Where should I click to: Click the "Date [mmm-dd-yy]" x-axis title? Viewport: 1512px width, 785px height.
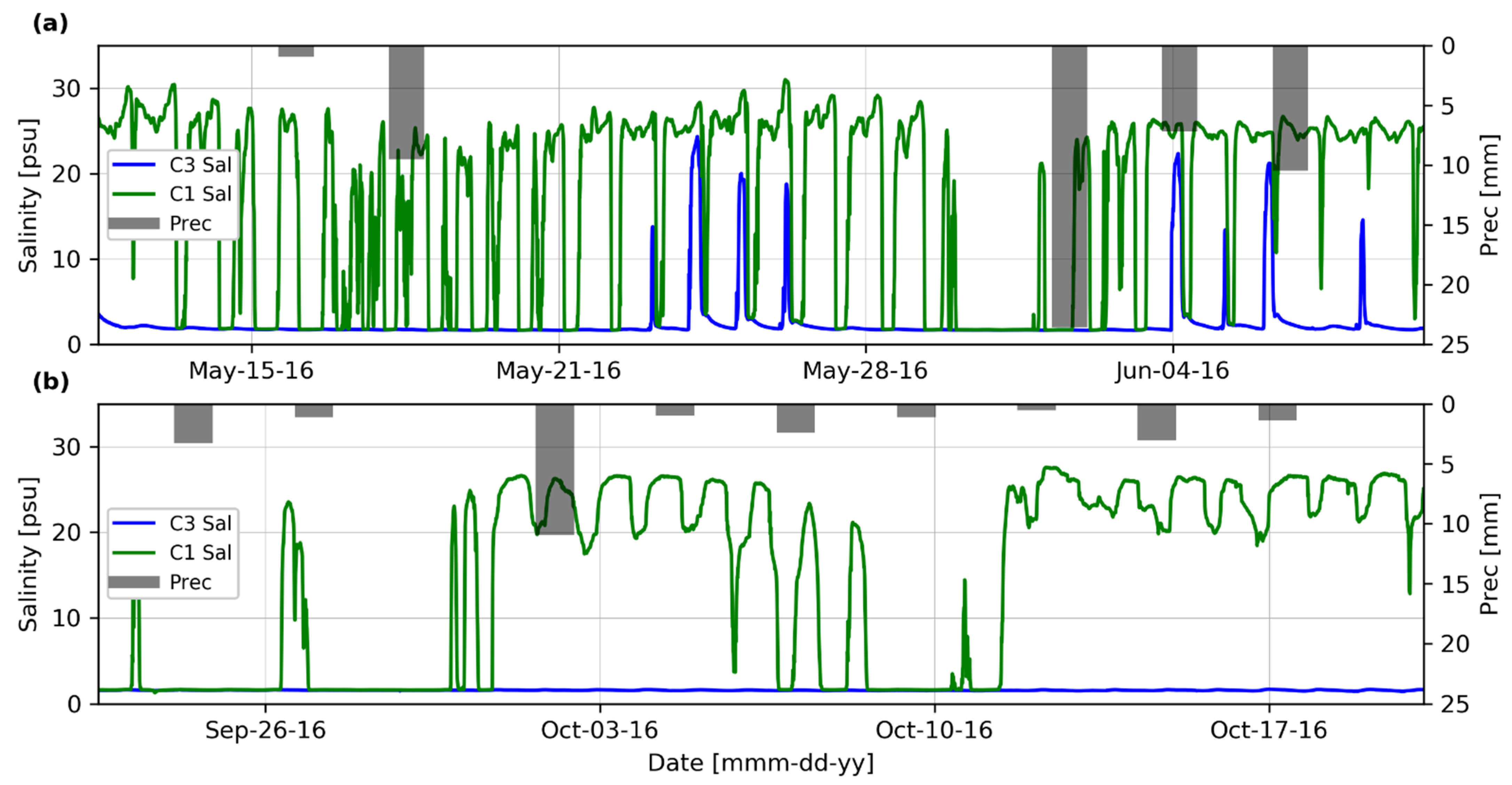point(761,763)
